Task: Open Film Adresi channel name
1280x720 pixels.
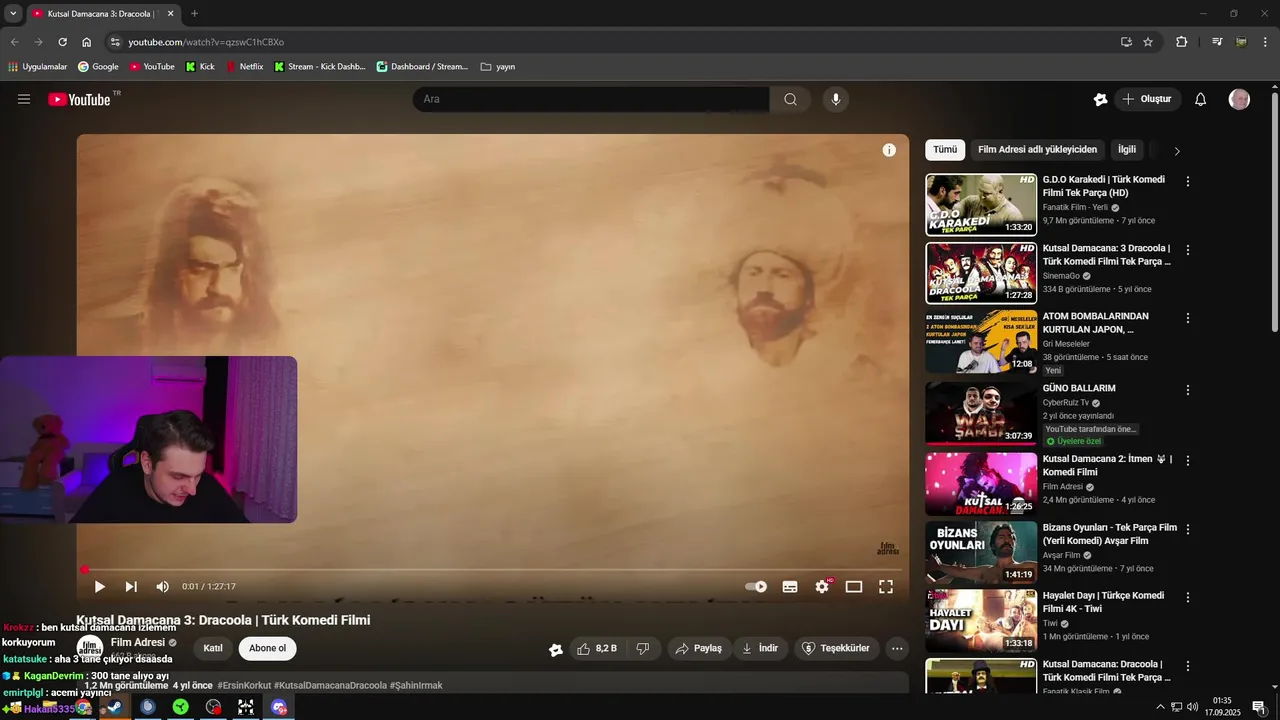Action: 138,642
